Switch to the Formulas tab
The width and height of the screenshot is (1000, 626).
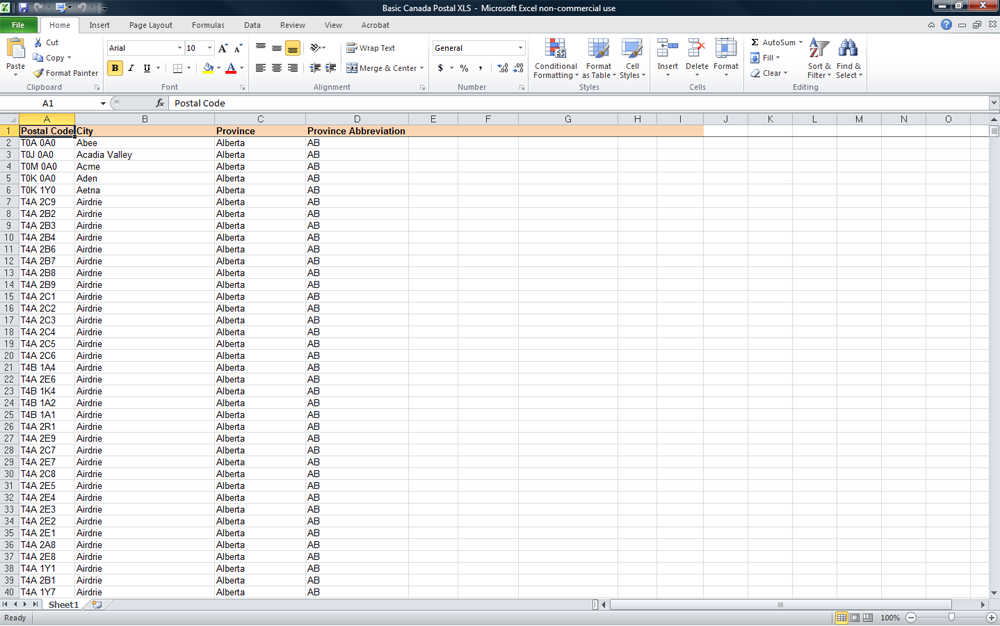[x=208, y=25]
